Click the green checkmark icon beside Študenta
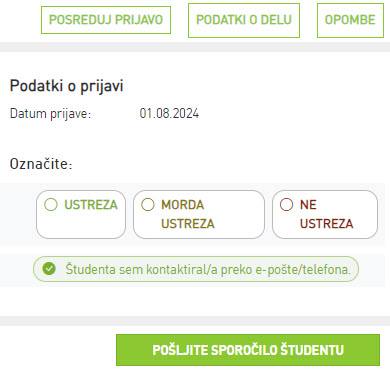Screen dimensions: 390x374 point(49,269)
